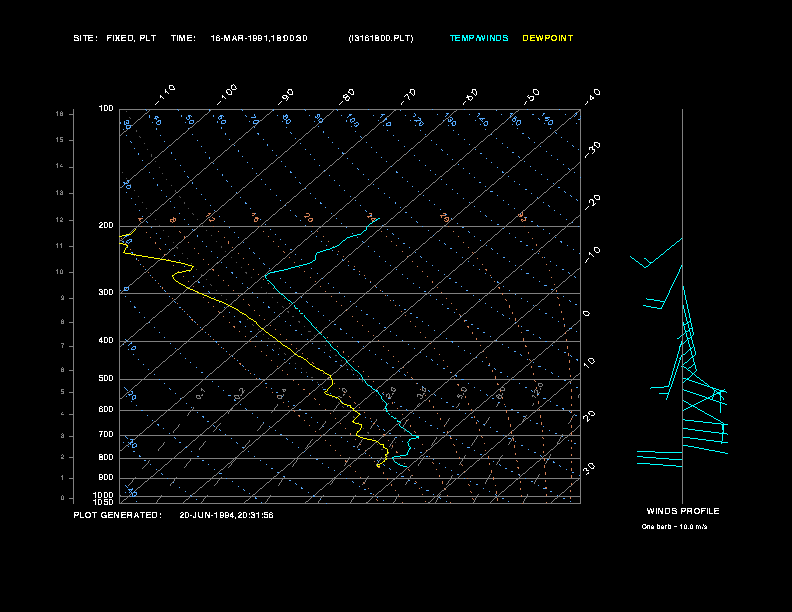792x612 pixels.
Task: Click the -20 isotherm label
Action: click(593, 203)
